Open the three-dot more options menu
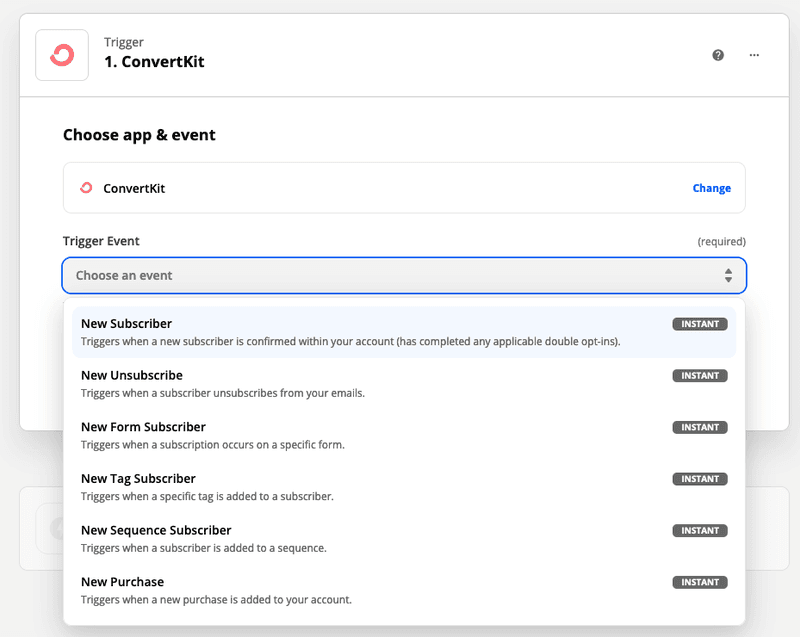The width and height of the screenshot is (800, 637). click(754, 55)
